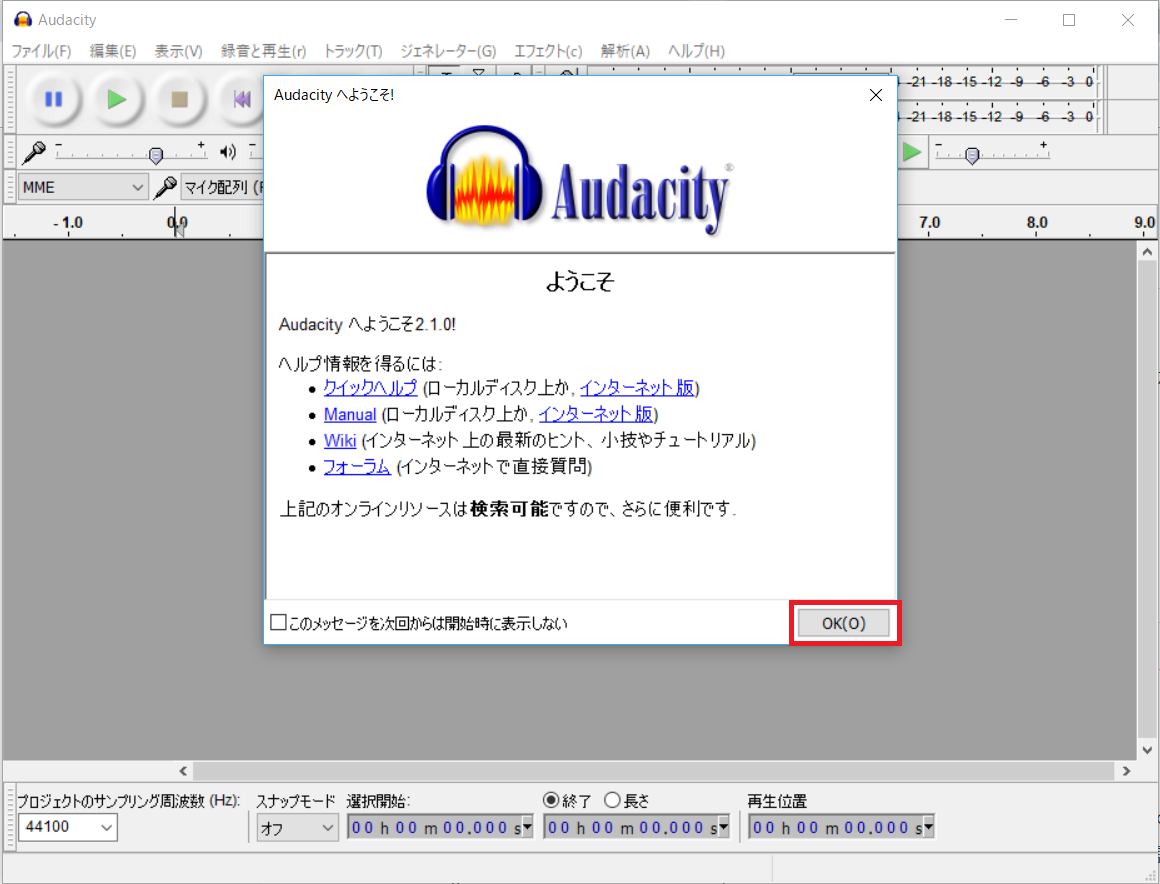Open the ヘルプ(H) menu
1160x884 pixels.
696,51
